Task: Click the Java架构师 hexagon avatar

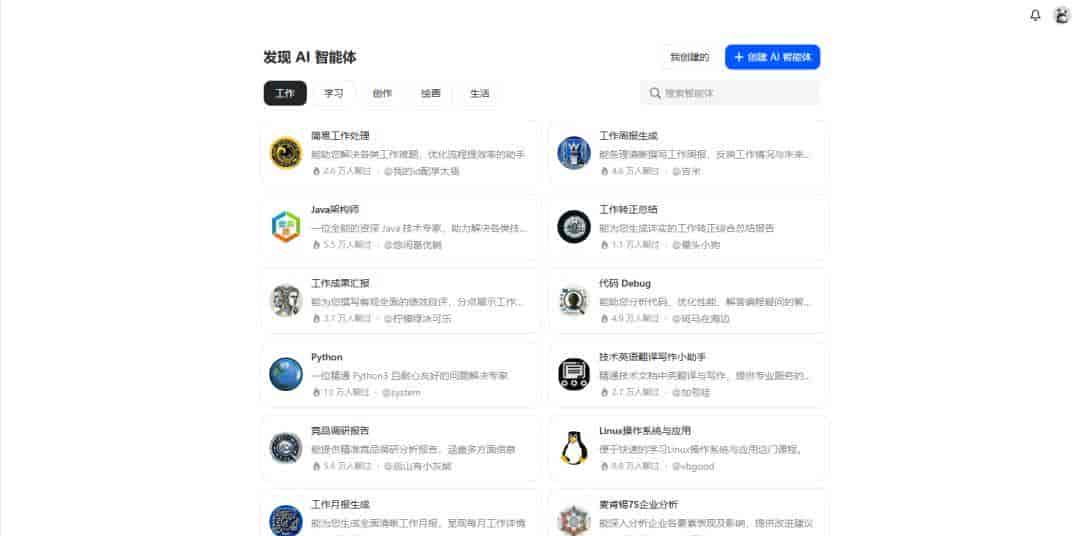Action: click(286, 227)
